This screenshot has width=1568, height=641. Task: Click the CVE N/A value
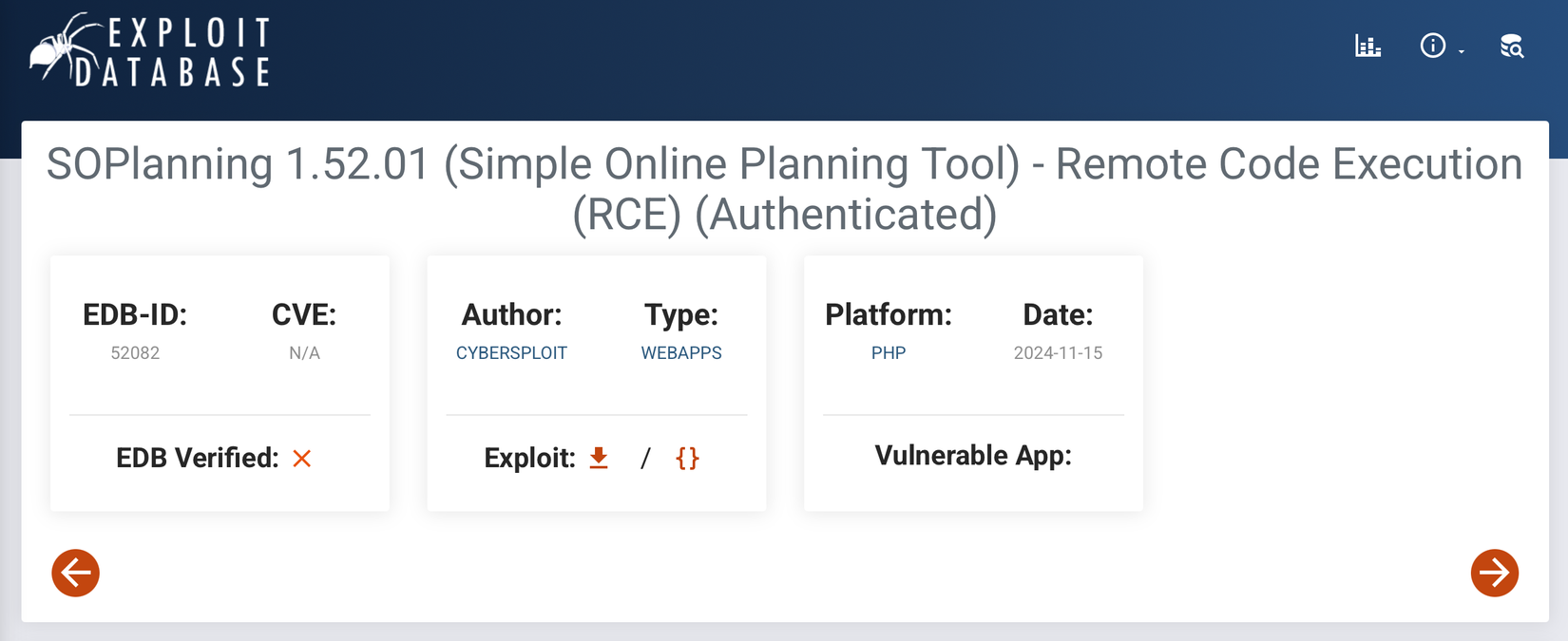pos(304,353)
